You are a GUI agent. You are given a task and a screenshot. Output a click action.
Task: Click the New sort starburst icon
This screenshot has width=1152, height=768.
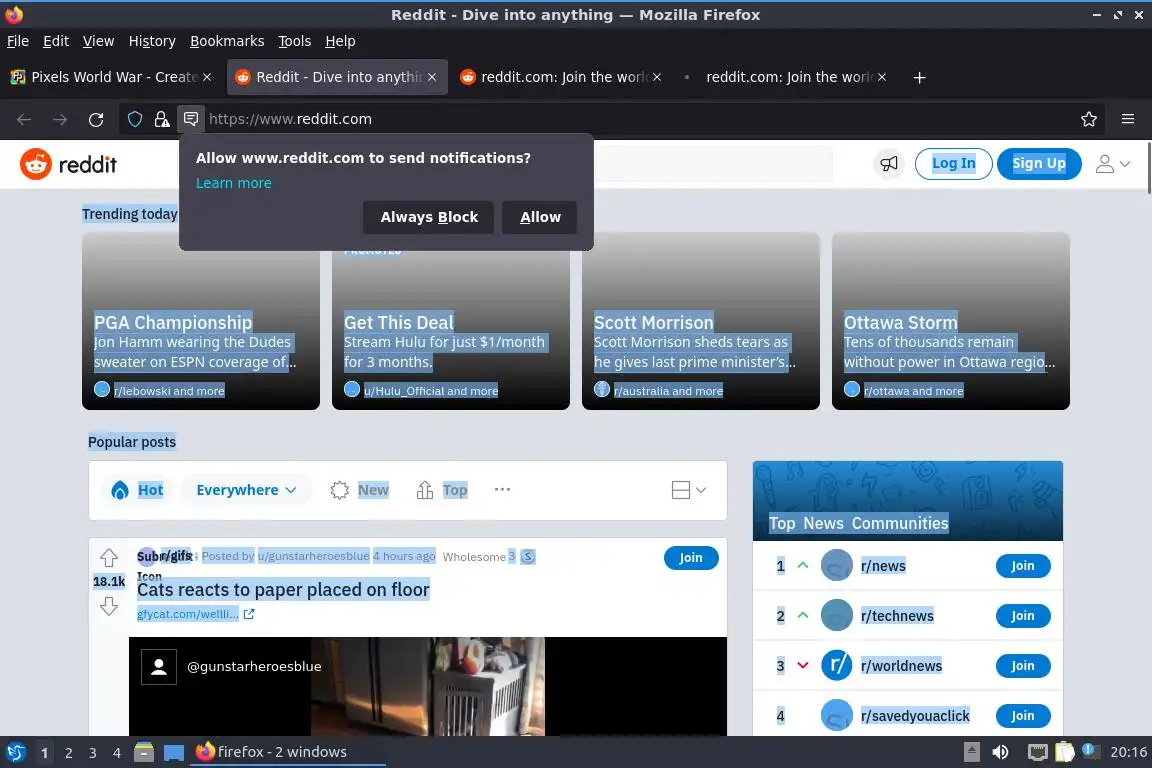point(339,490)
